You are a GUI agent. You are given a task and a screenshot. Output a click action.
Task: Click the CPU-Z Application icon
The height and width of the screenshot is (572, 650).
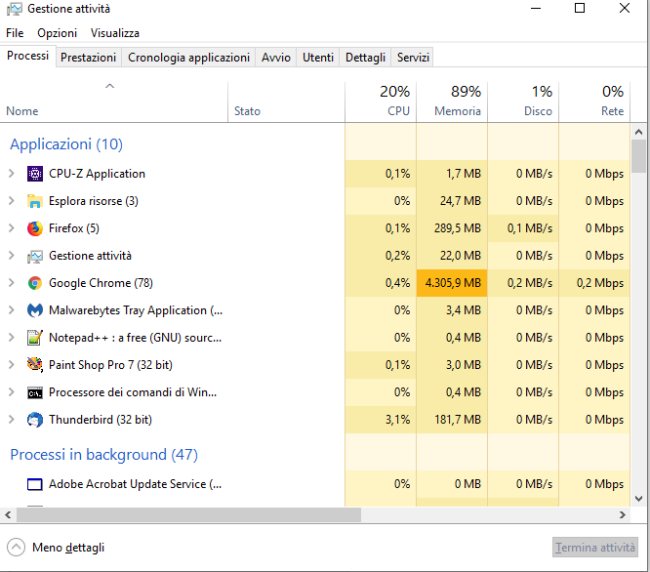coord(35,174)
